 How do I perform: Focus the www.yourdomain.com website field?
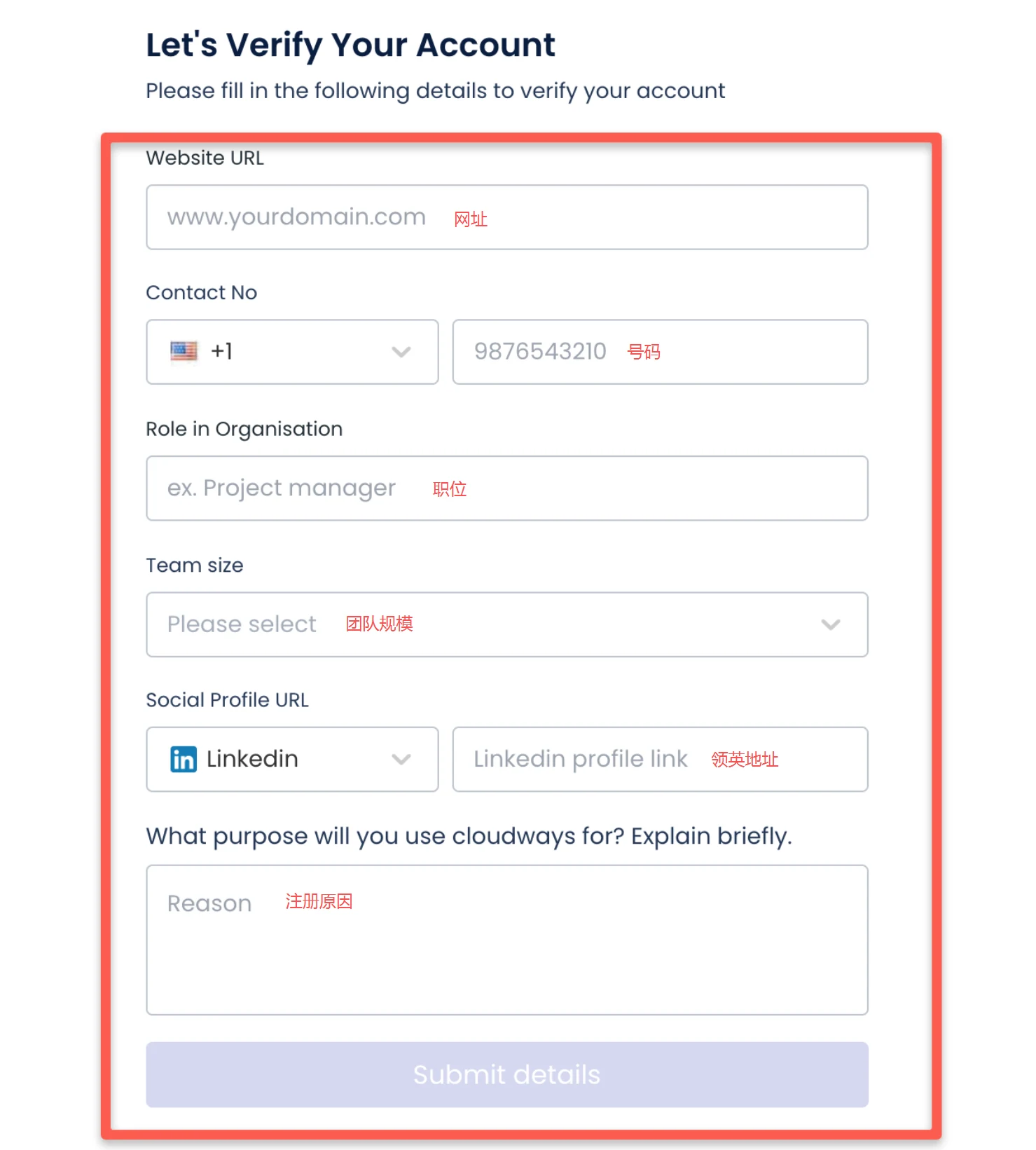(x=506, y=217)
